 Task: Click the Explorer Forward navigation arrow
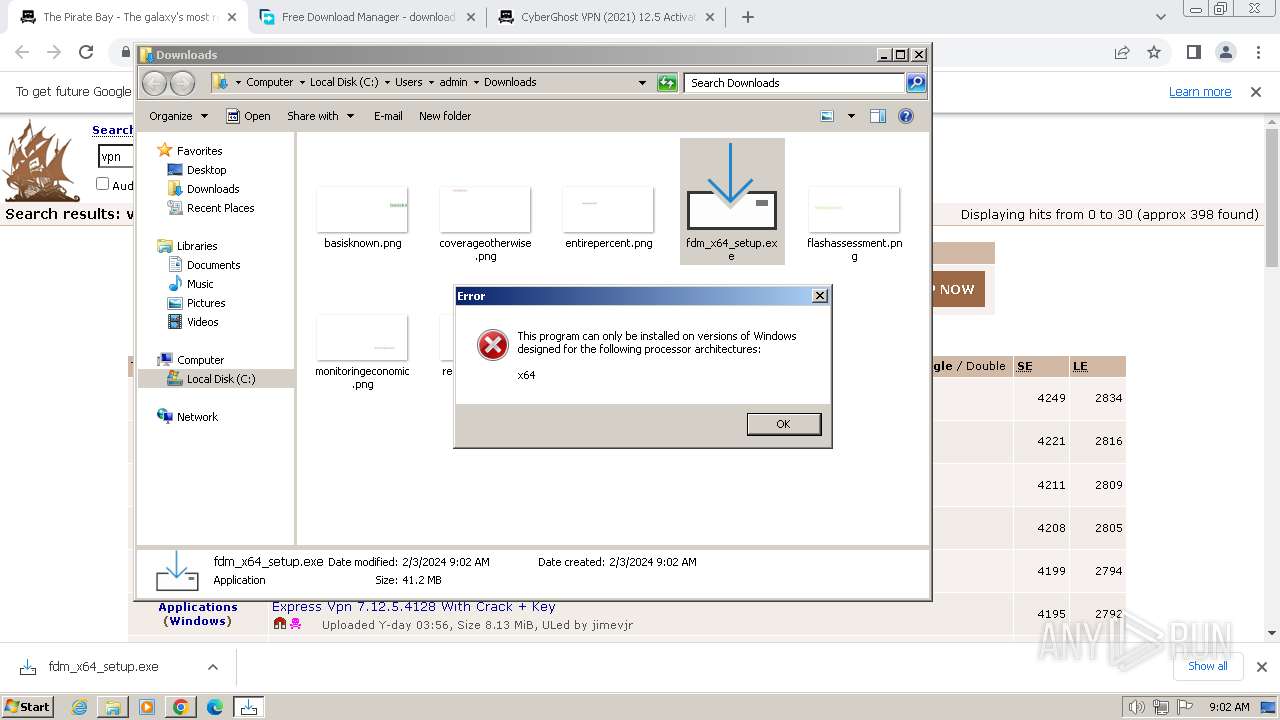[x=182, y=83]
